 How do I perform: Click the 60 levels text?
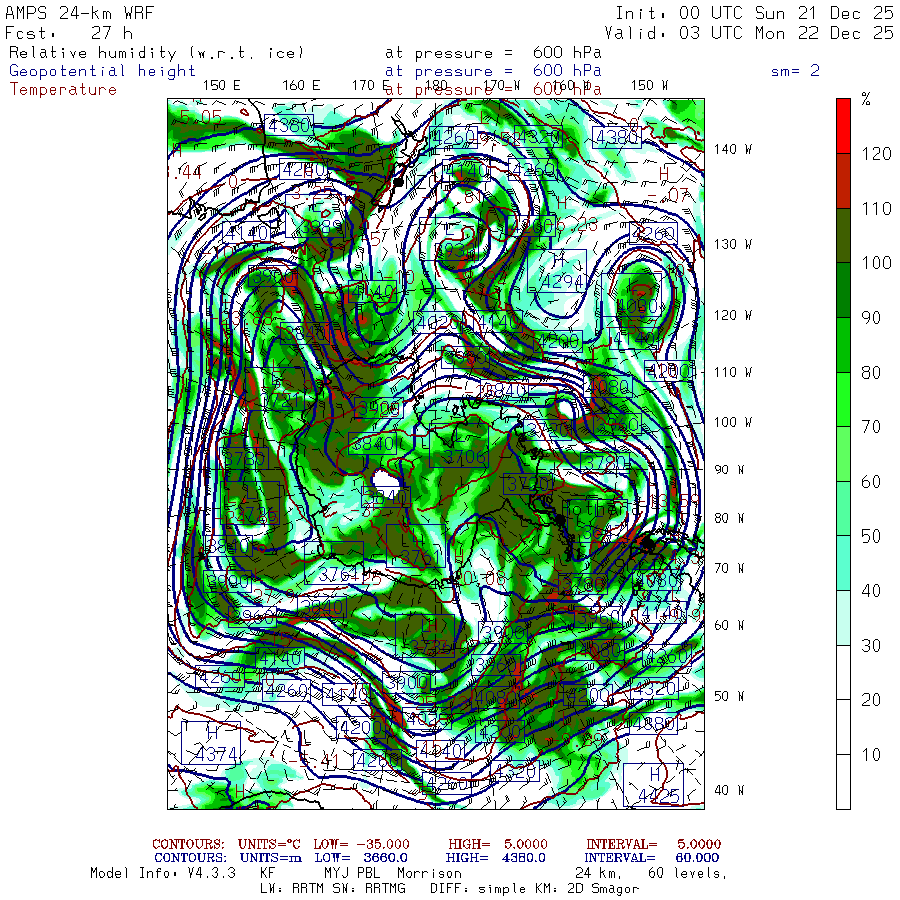(x=687, y=873)
